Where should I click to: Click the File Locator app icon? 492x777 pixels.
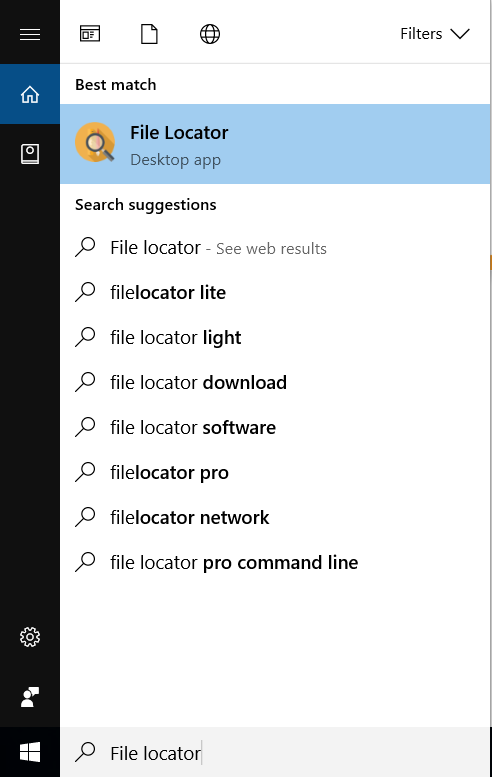(95, 143)
